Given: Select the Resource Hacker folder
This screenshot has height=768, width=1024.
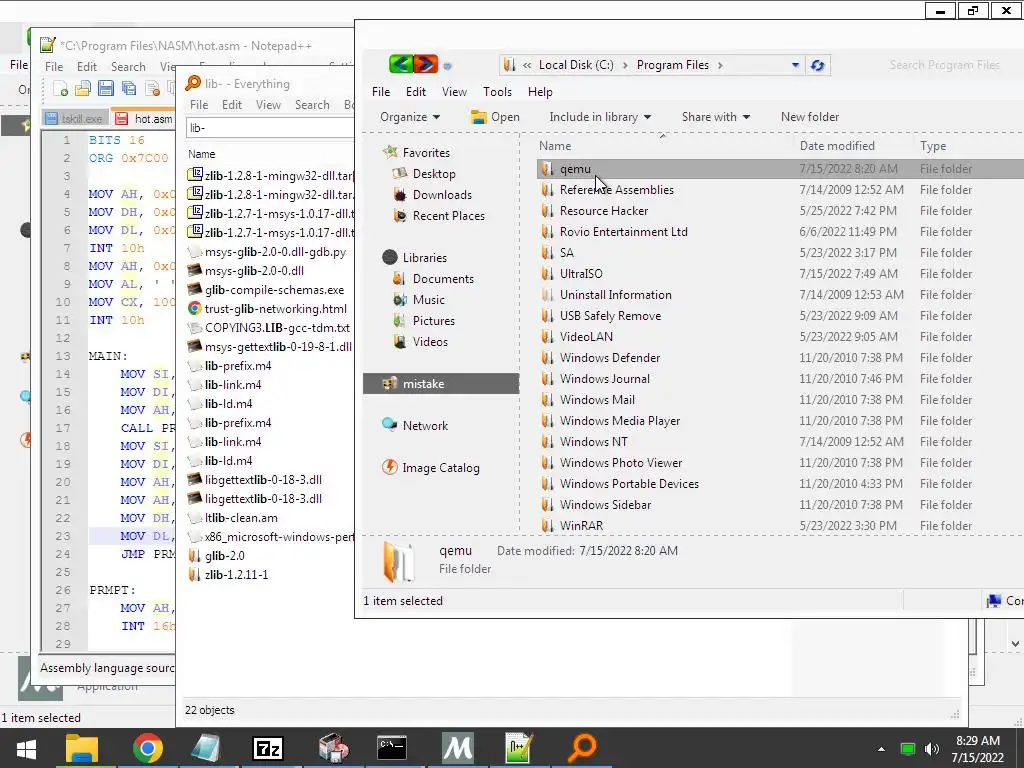Looking at the screenshot, I should click(x=603, y=211).
